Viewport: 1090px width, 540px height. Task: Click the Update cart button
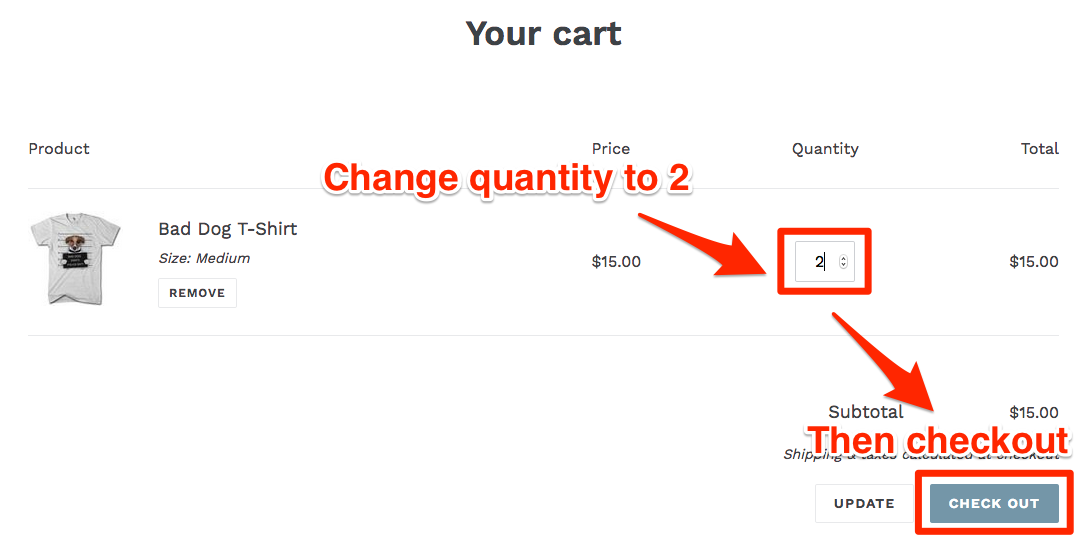(x=864, y=504)
